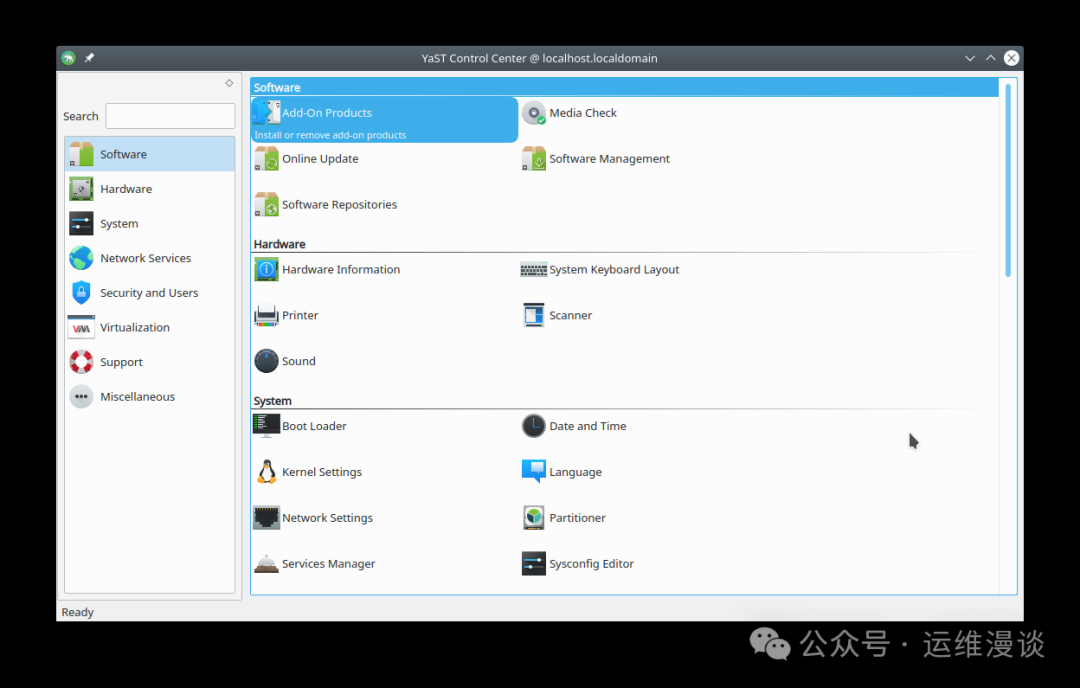Click the Kernel Settings label
1080x688 pixels.
322,472
